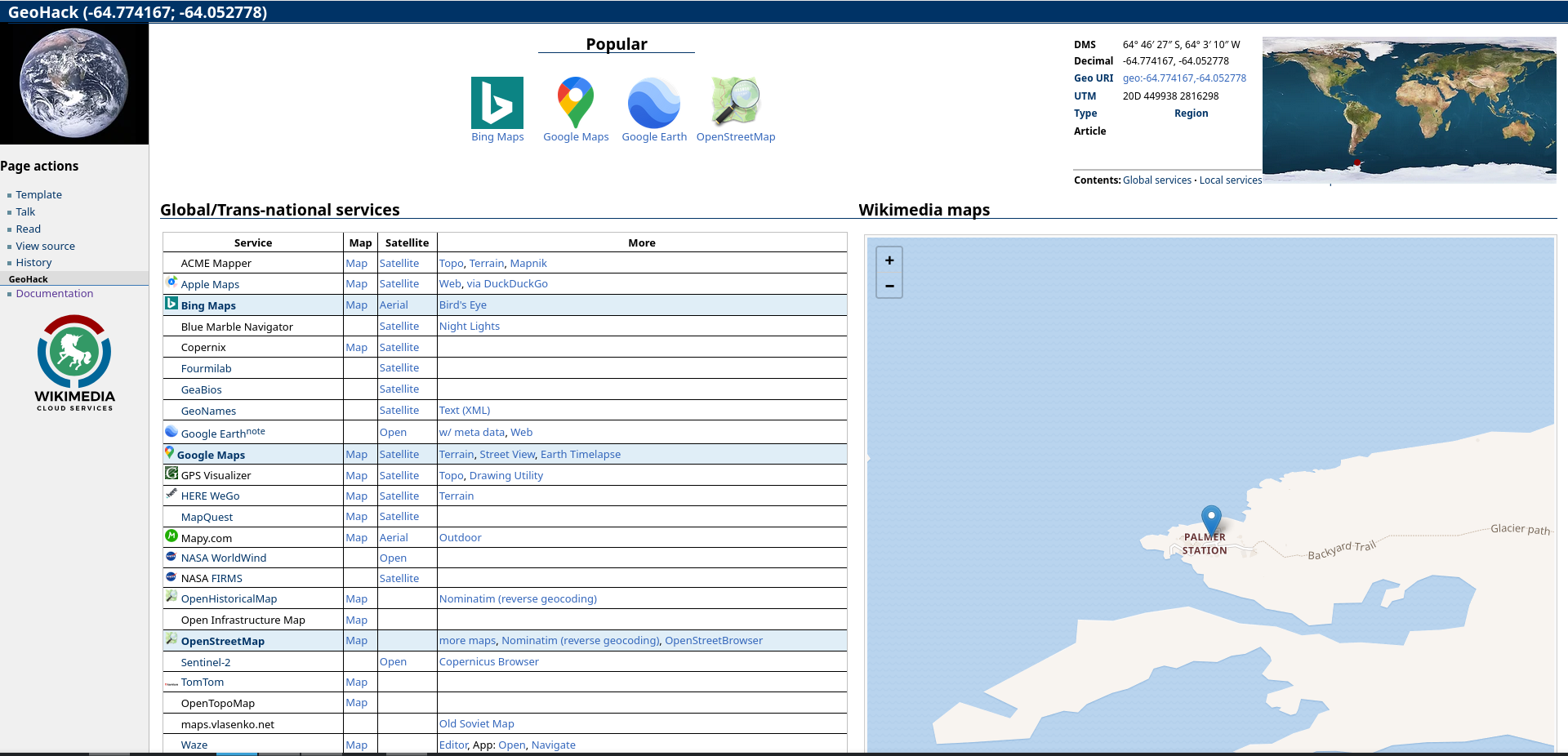
Task: Open Open Infrastructure Map's Map link
Action: [357, 620]
